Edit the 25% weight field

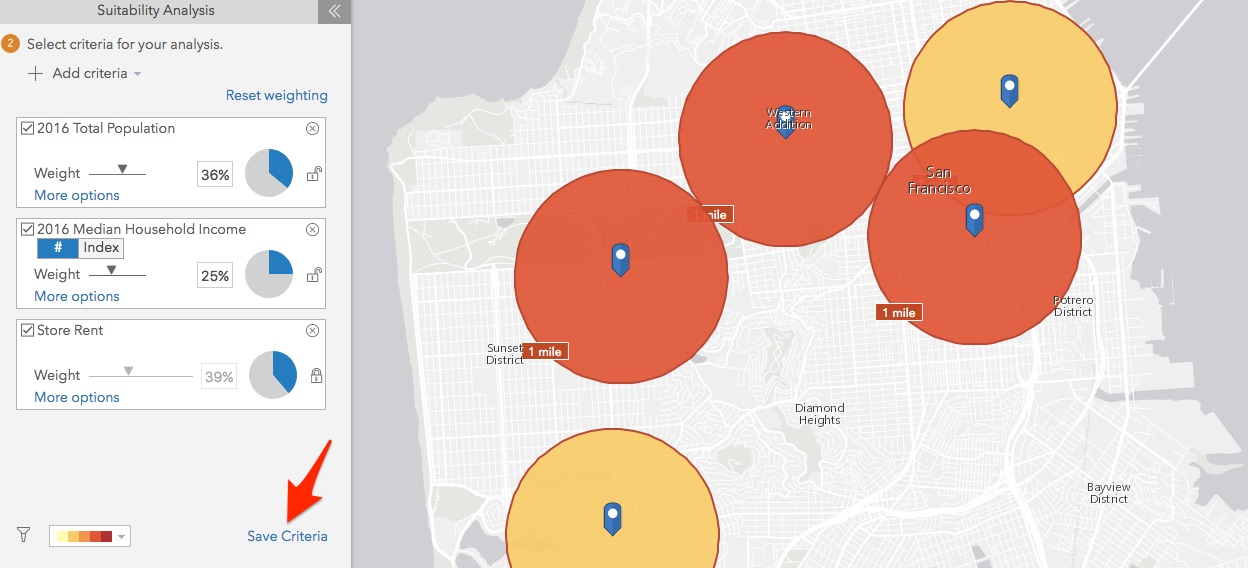coord(215,276)
